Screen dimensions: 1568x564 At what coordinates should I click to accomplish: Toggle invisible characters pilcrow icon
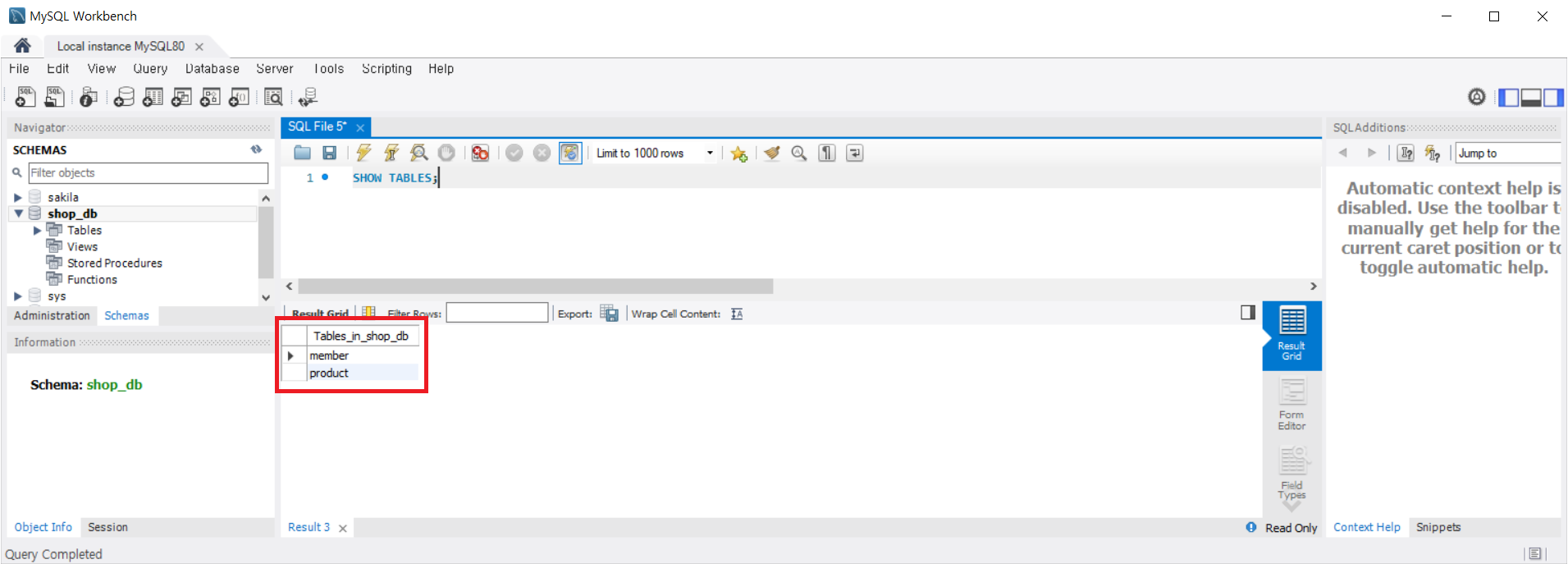pos(827,153)
